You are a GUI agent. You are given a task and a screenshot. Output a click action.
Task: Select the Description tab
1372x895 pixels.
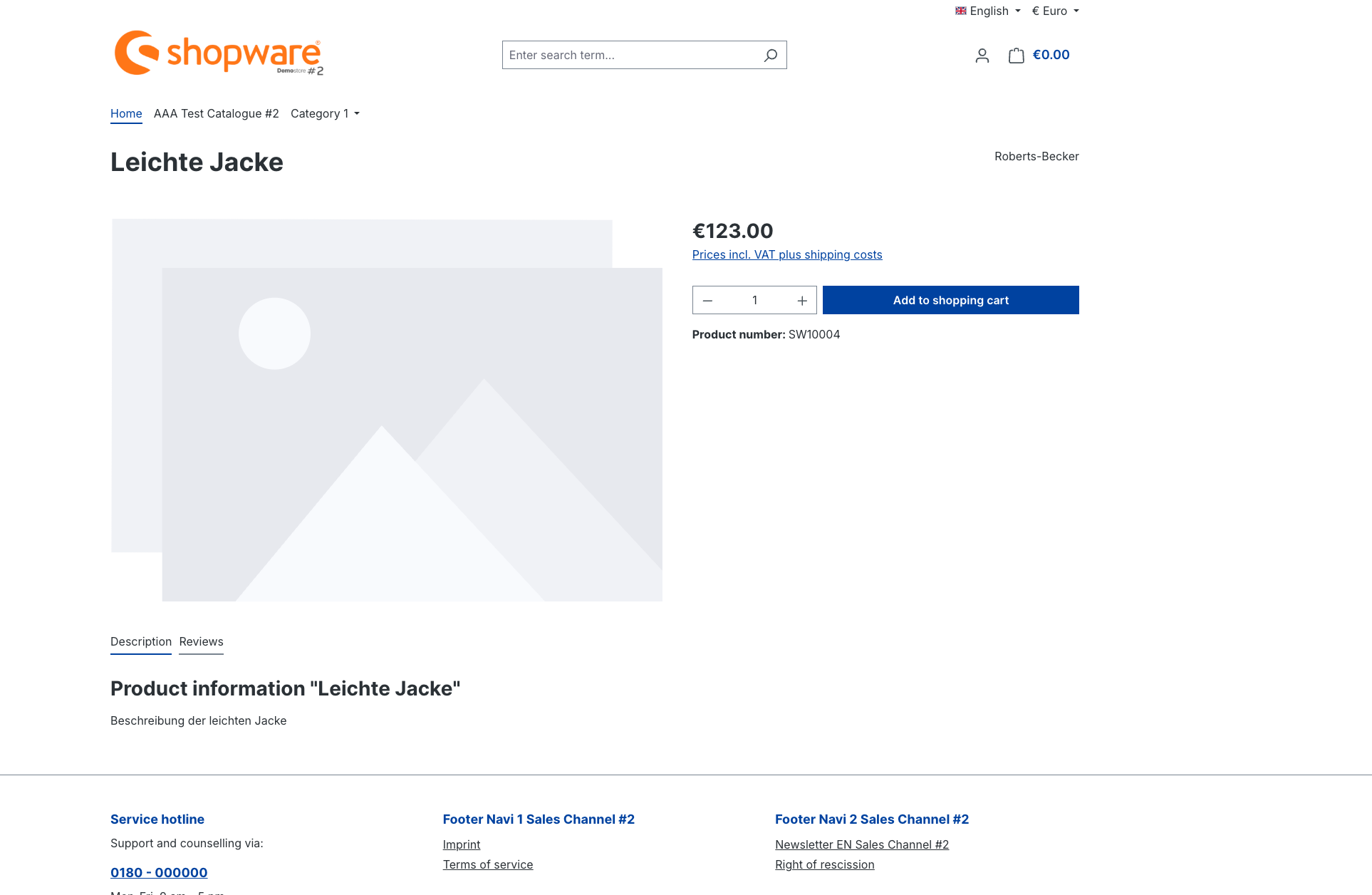[x=140, y=641]
